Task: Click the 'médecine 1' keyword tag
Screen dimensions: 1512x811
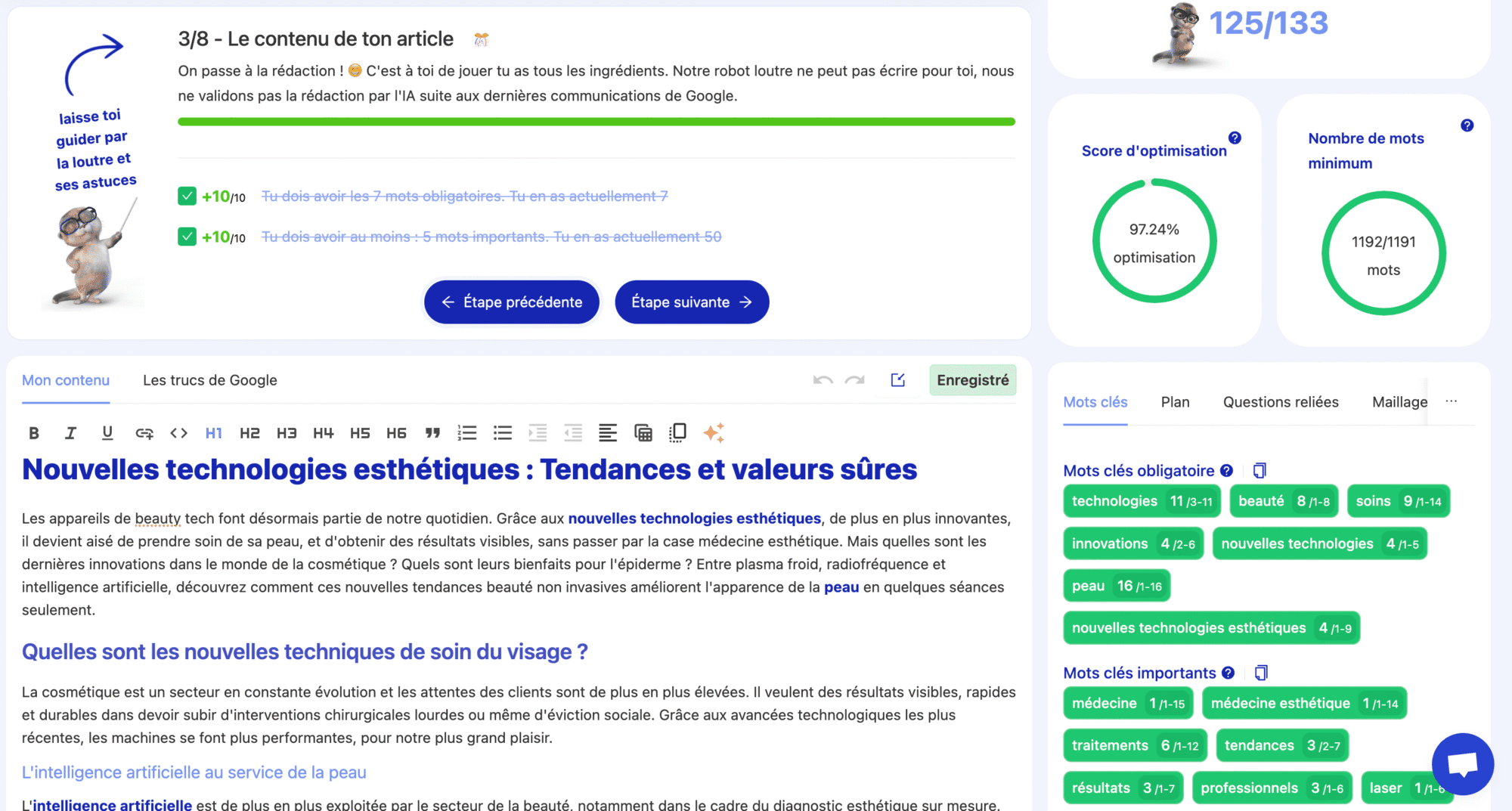Action: pyautogui.click(x=1128, y=703)
